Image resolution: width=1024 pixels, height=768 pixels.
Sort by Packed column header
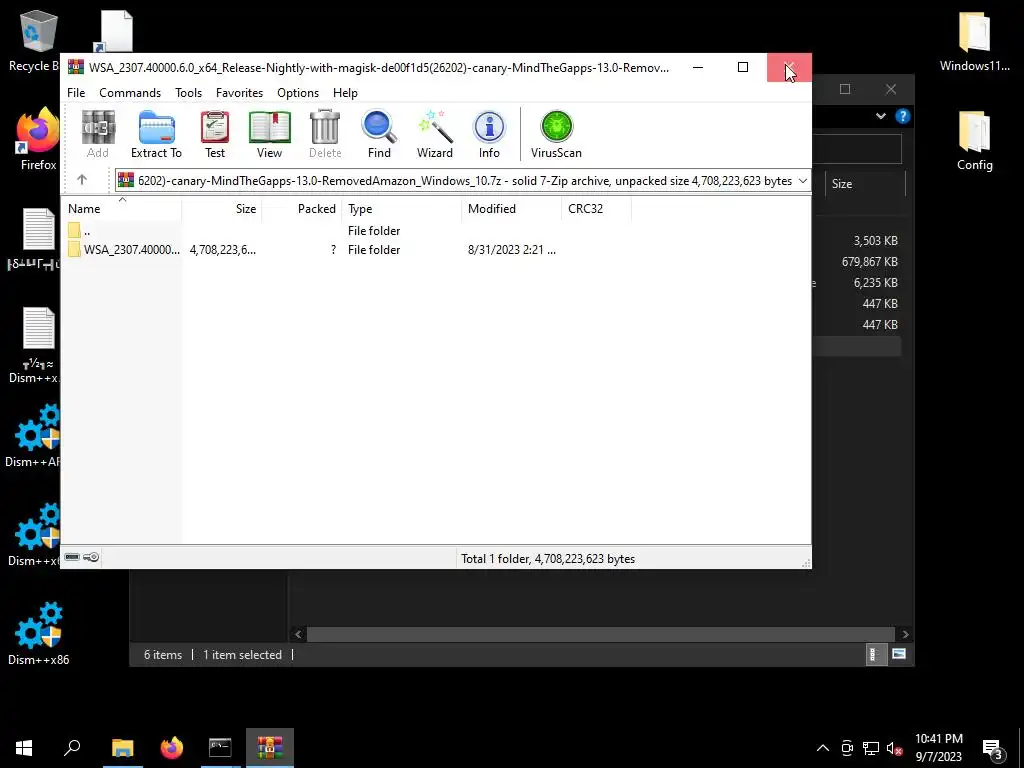[302, 209]
